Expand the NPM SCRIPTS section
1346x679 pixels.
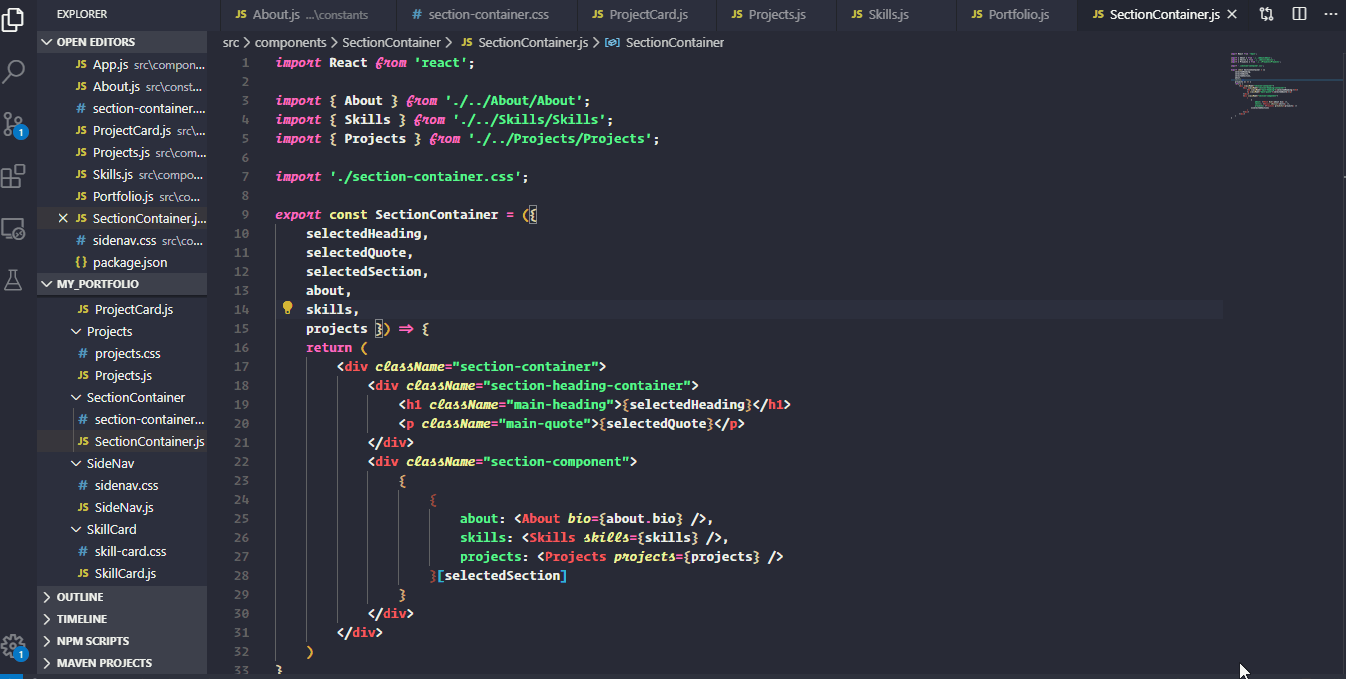coord(122,641)
